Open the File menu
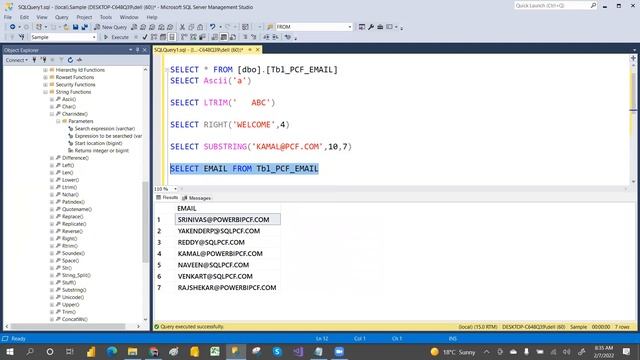 pos(8,17)
